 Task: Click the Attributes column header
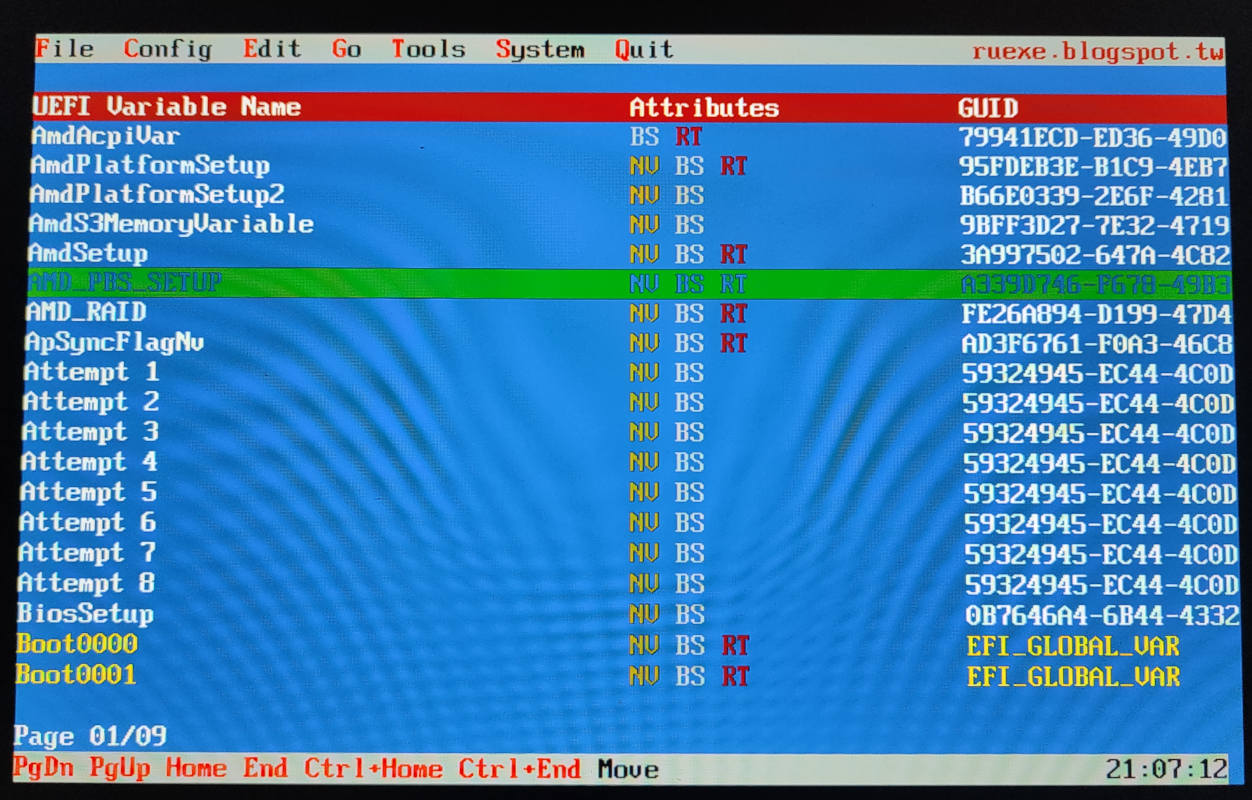click(703, 108)
